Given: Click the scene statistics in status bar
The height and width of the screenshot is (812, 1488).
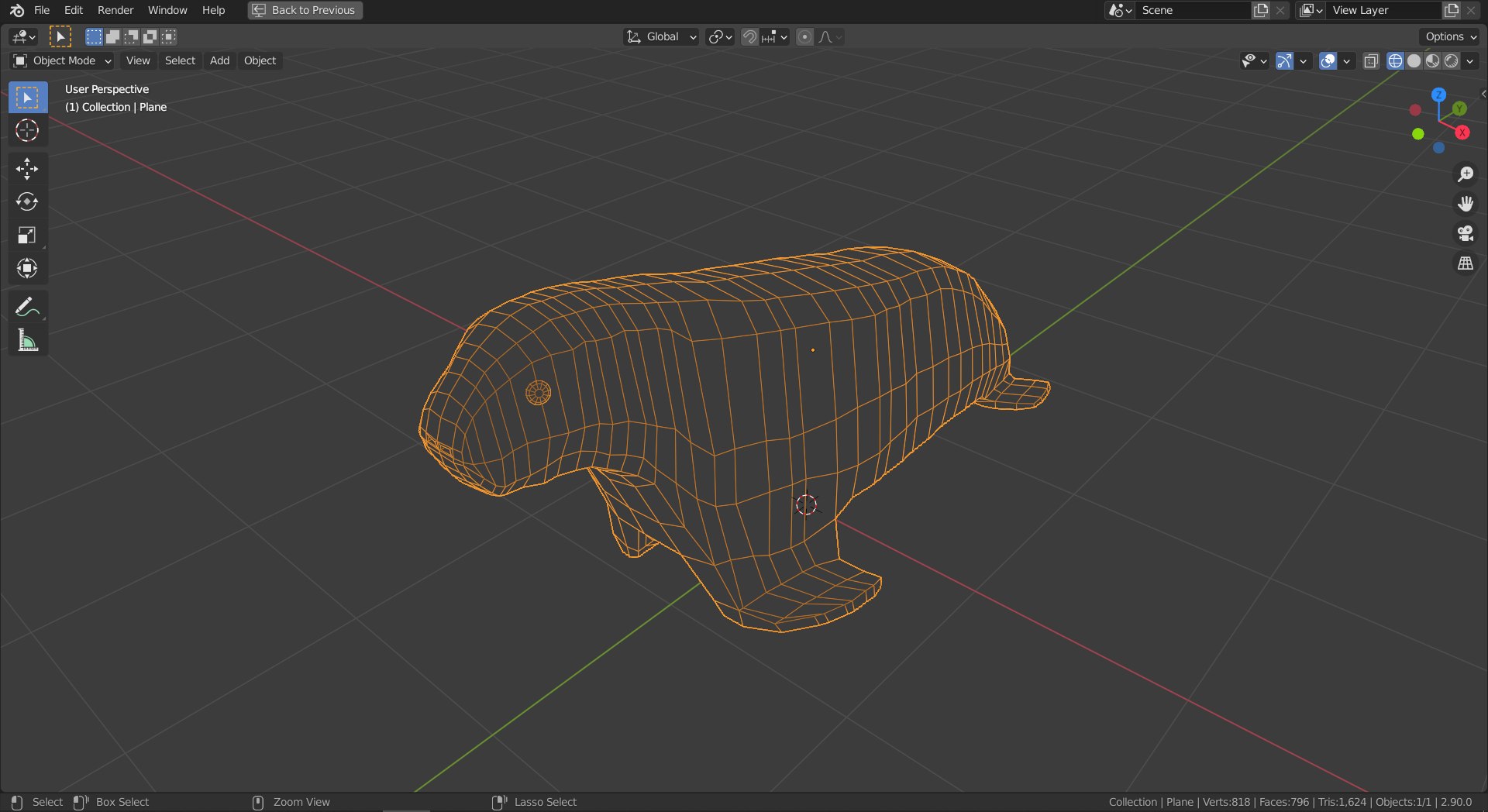Looking at the screenshot, I should pos(1290,802).
